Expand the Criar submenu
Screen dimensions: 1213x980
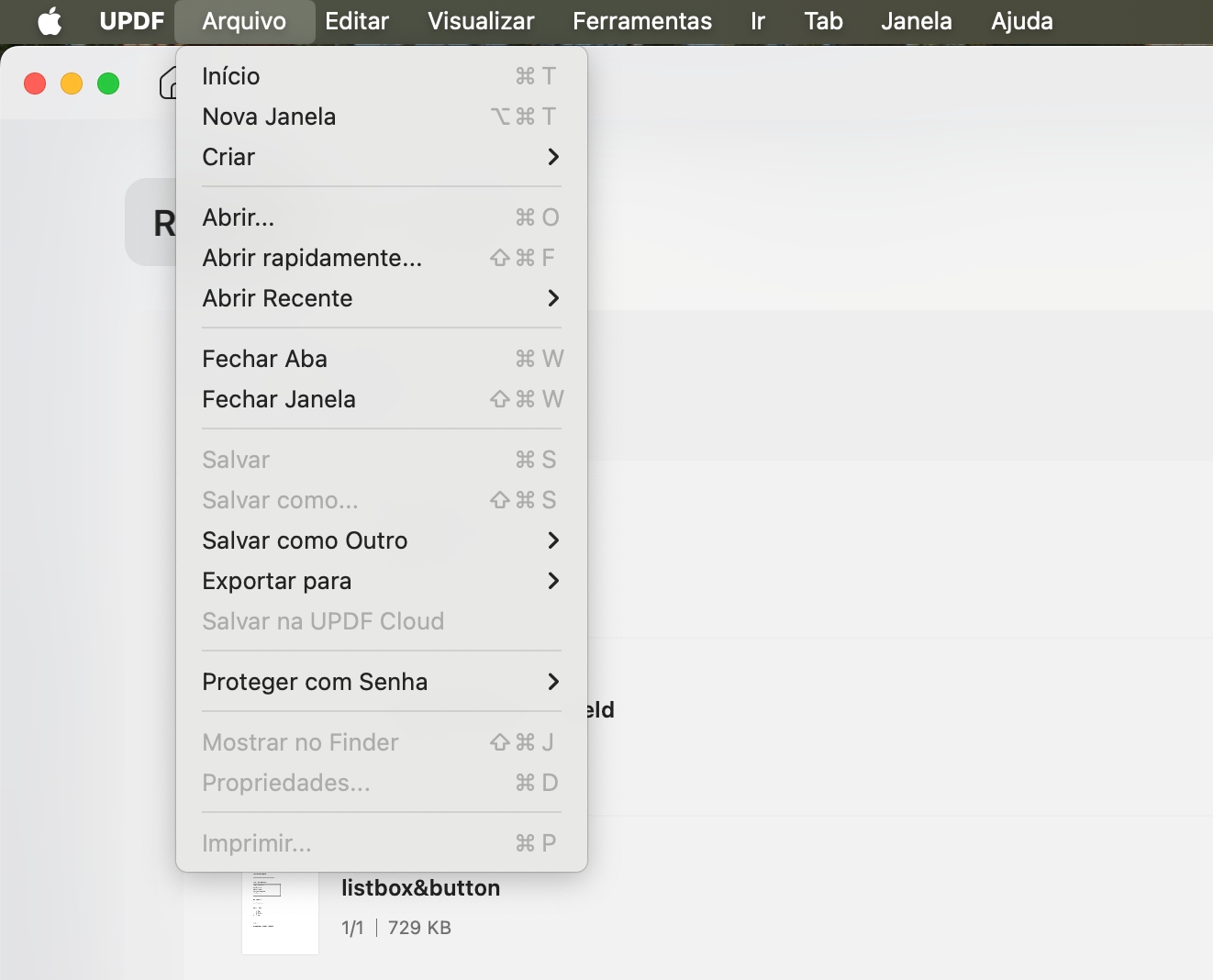[382, 157]
